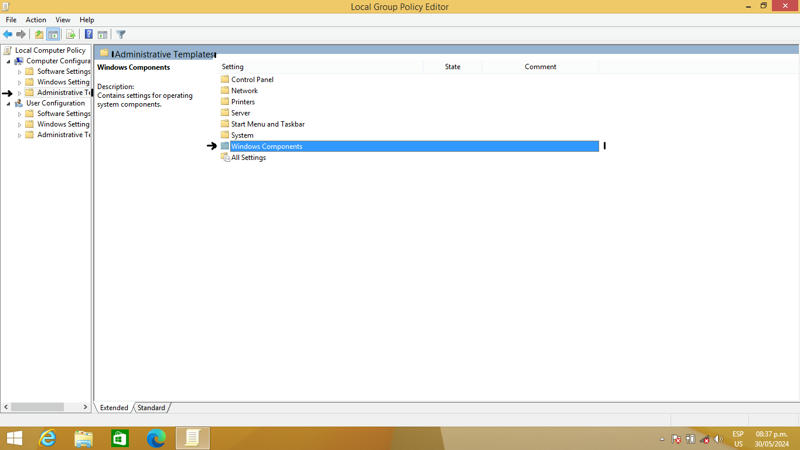Click the Control Panel folder icon
Screen dimensions: 800x450
[x=225, y=79]
